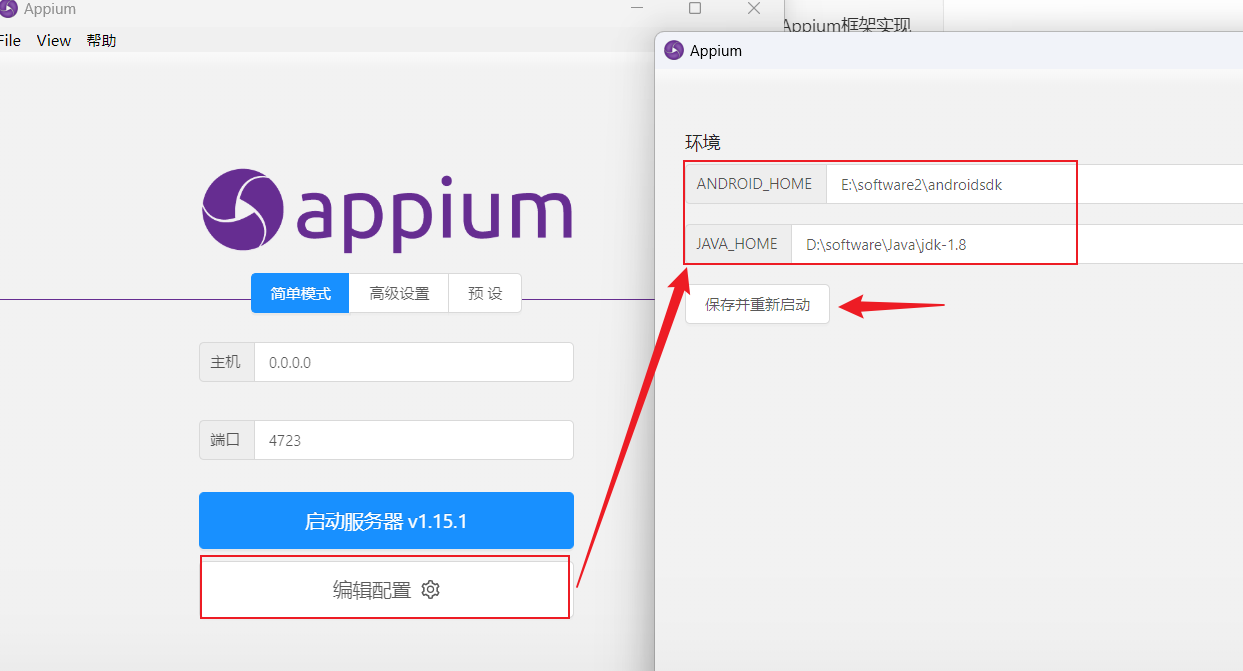Click the 主机 label
1243x671 pixels.
point(226,362)
